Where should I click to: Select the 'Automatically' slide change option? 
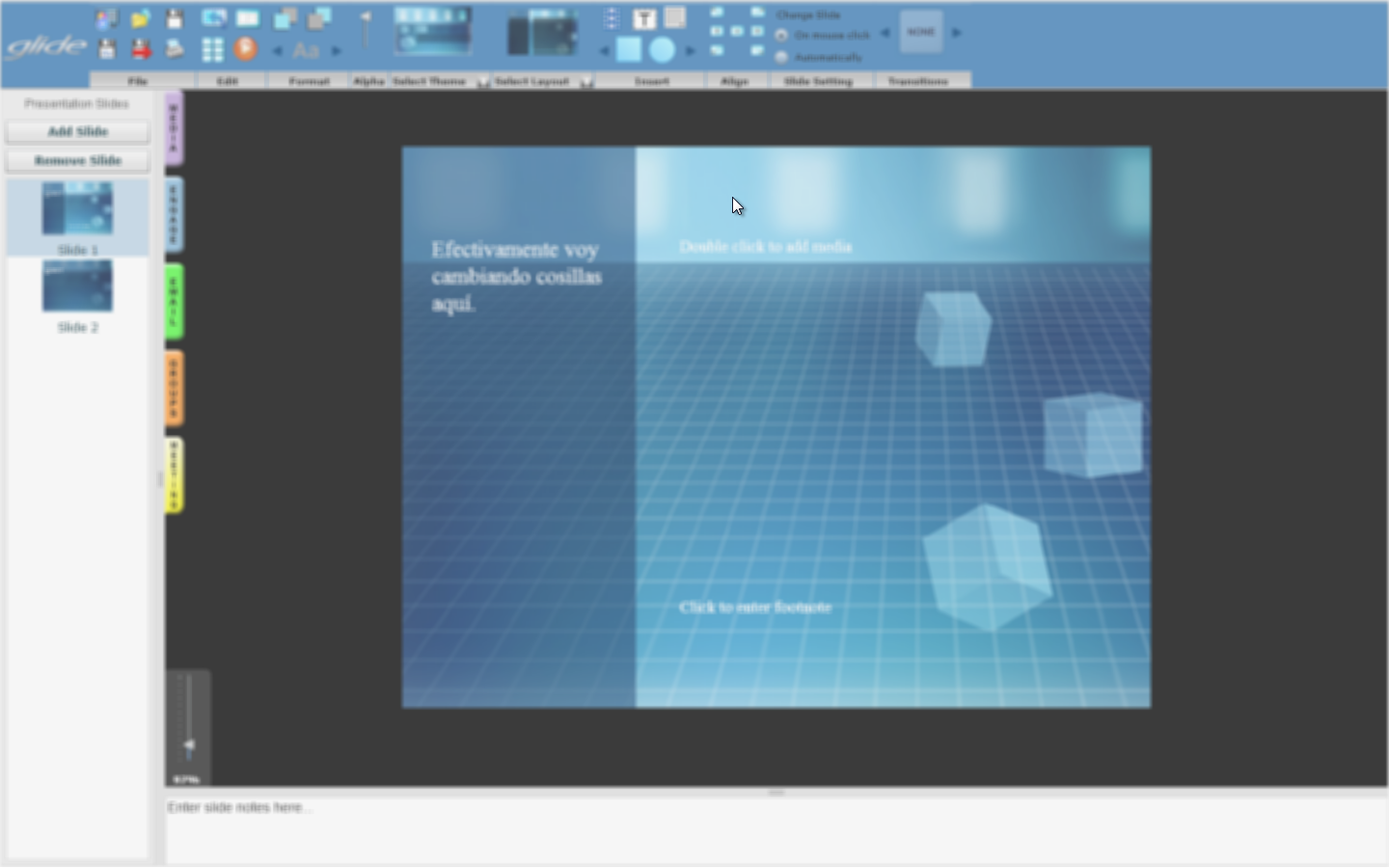[x=782, y=58]
